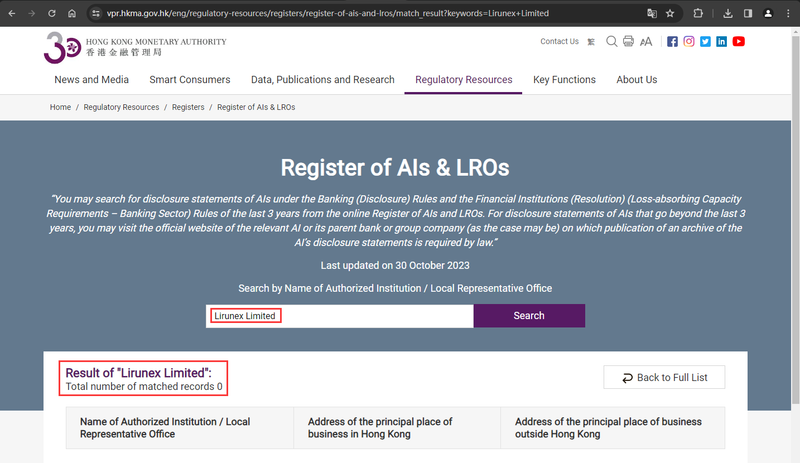The image size is (800, 463).
Task: Toggle the browser side panel icon
Action: 748,13
